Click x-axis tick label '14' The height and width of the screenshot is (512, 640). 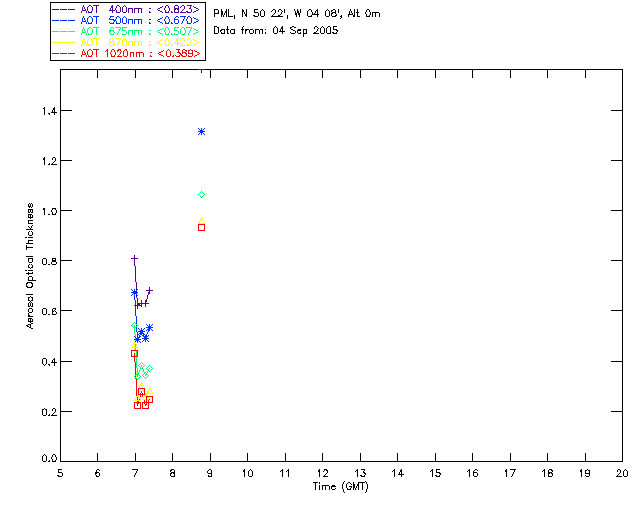click(x=398, y=474)
